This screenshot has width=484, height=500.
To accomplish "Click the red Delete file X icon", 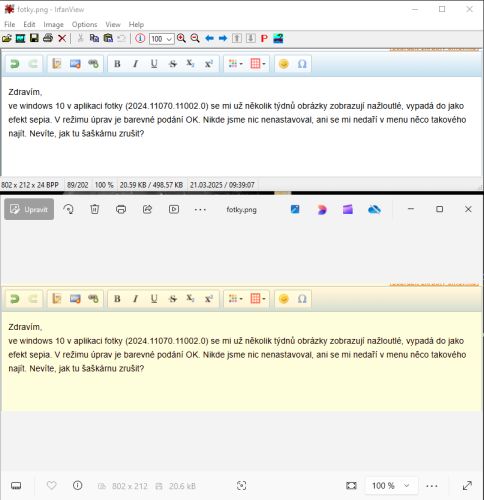I will [62, 38].
